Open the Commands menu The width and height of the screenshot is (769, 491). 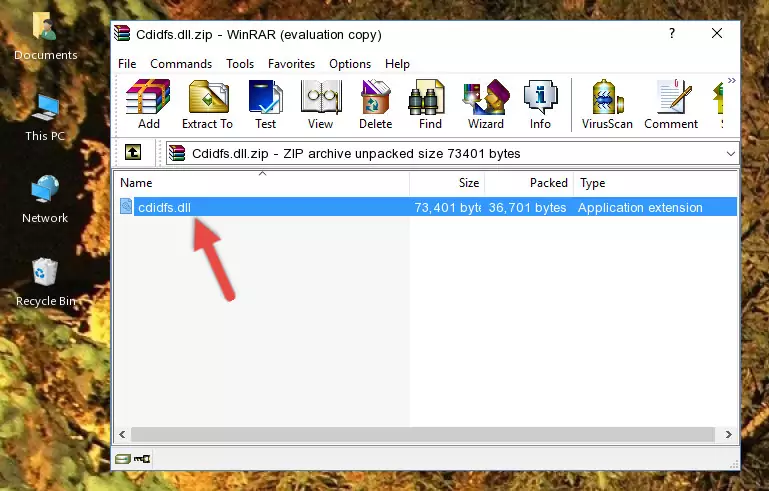coord(181,64)
